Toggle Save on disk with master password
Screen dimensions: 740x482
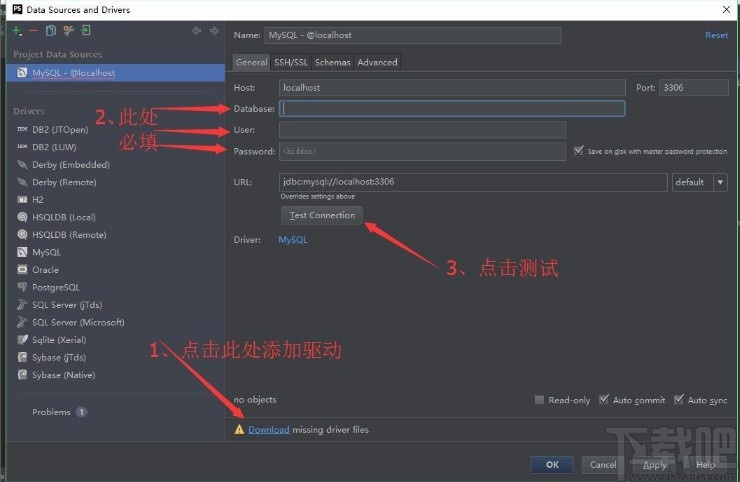[x=579, y=151]
